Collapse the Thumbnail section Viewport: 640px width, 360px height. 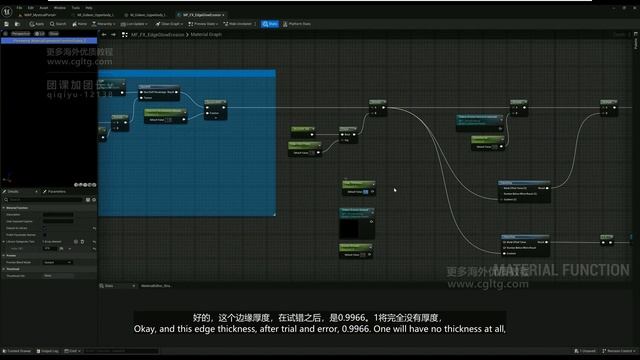tap(4, 269)
